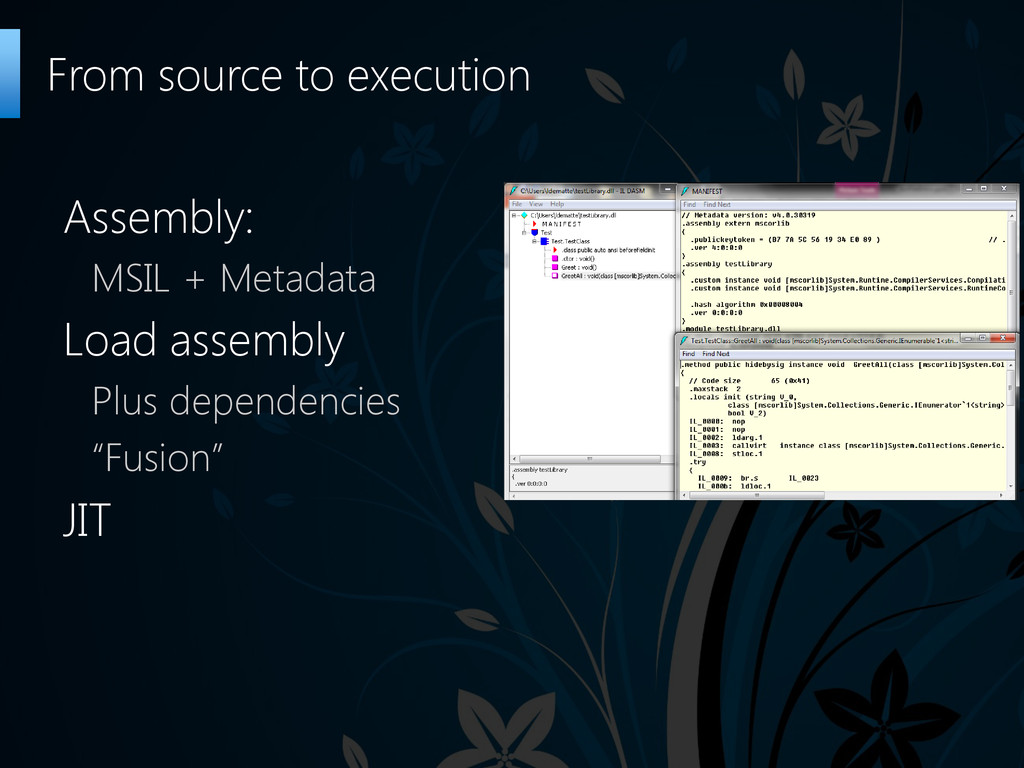Click the .maxstack 2 line
1024x768 pixels.
[714, 389]
